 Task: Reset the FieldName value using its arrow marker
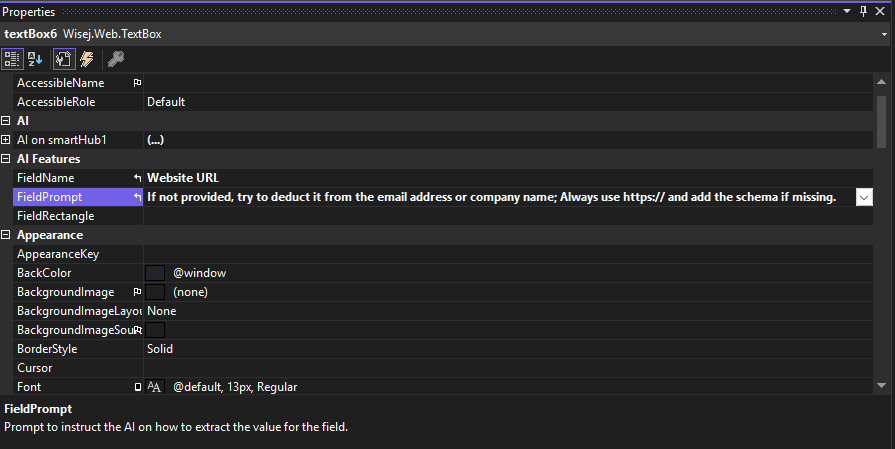[137, 178]
